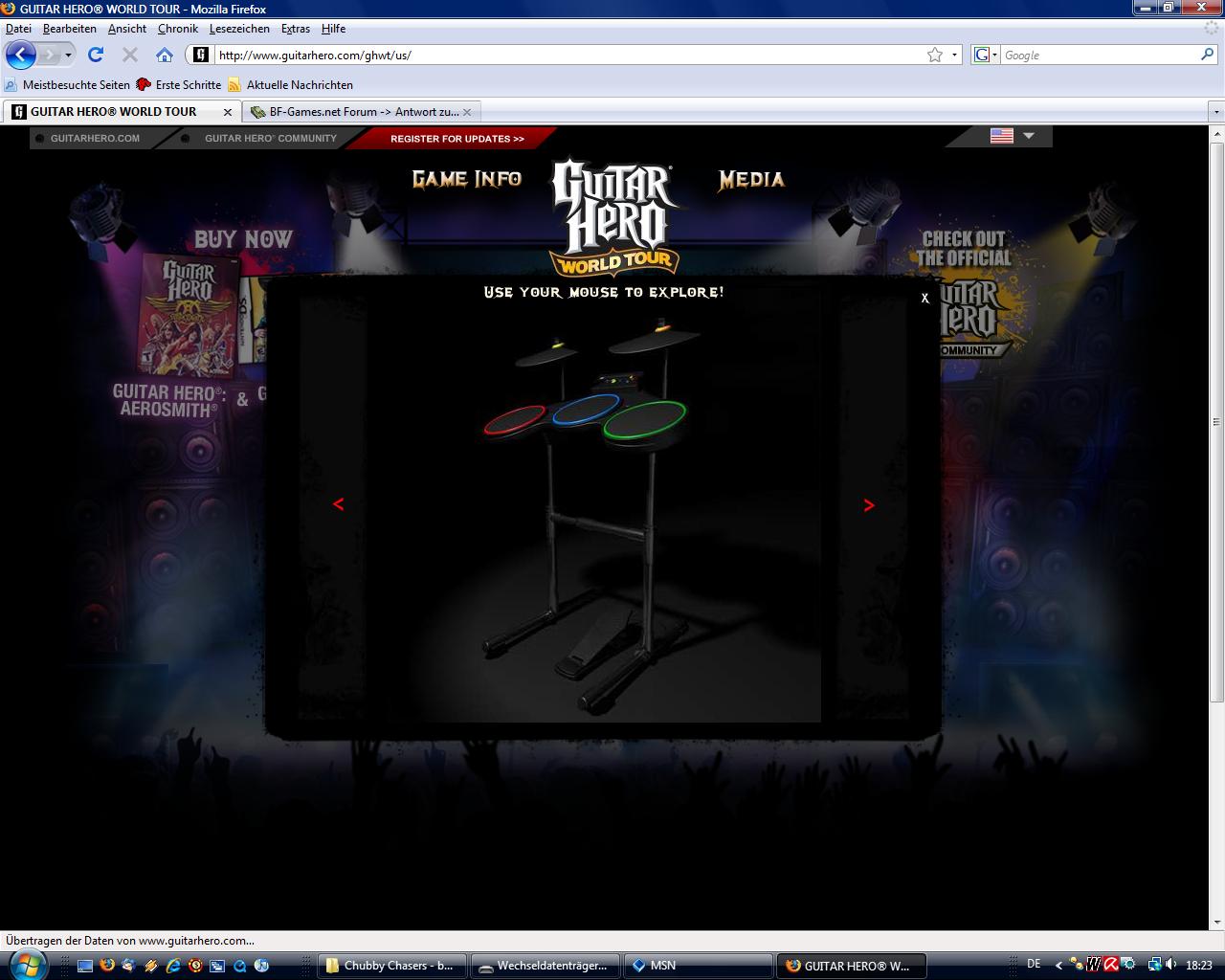Click the DE language indicator
The image size is (1225, 980).
[x=1034, y=964]
